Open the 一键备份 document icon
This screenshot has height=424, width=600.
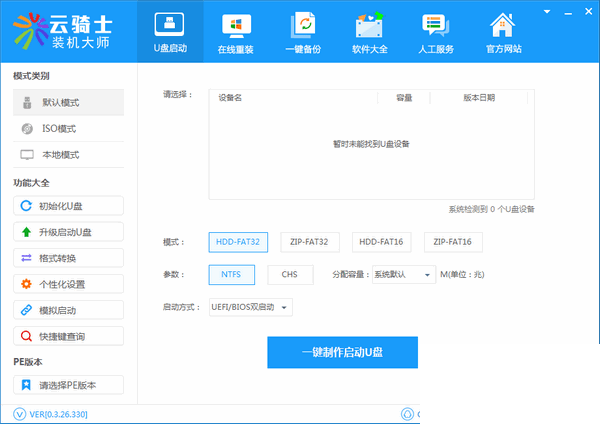(x=303, y=25)
